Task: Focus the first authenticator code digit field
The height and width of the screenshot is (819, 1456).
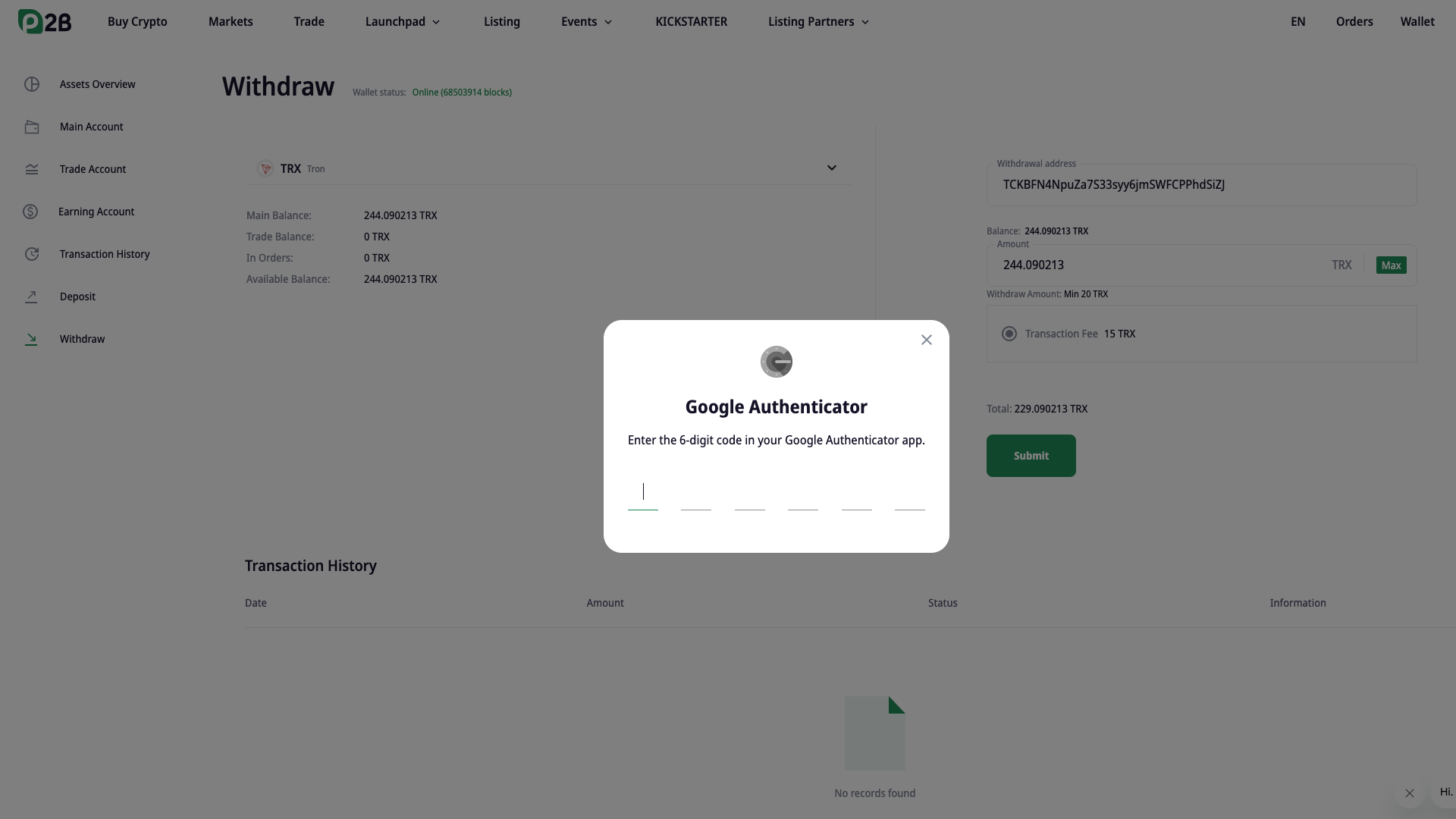Action: point(643,492)
